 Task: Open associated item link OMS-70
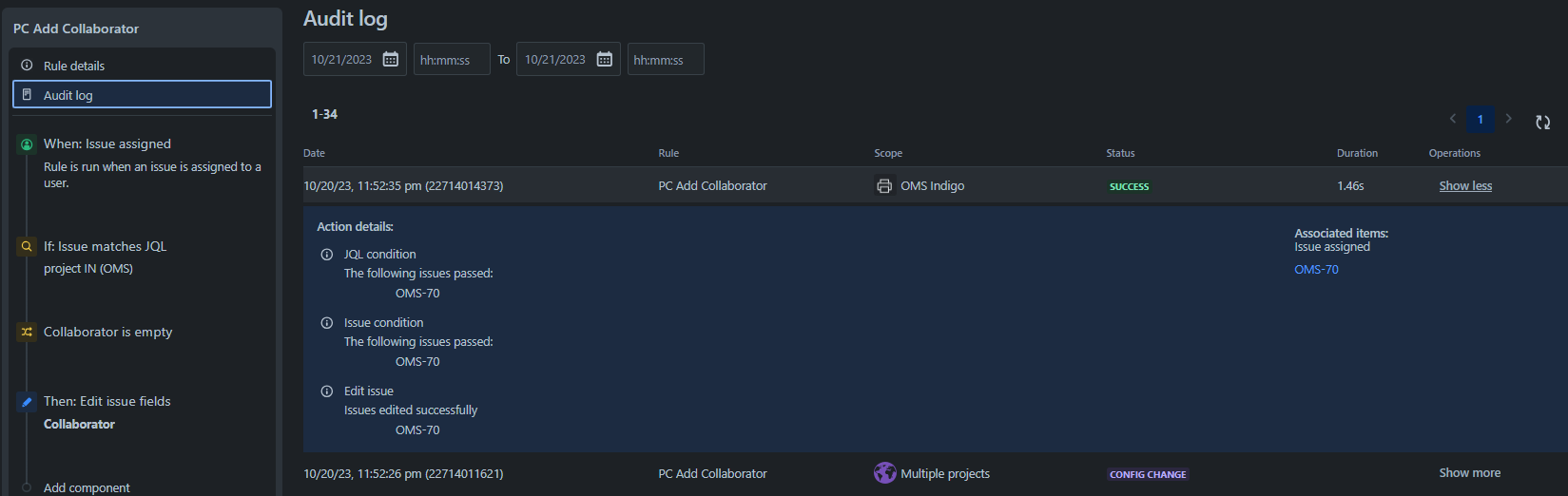tap(1316, 270)
